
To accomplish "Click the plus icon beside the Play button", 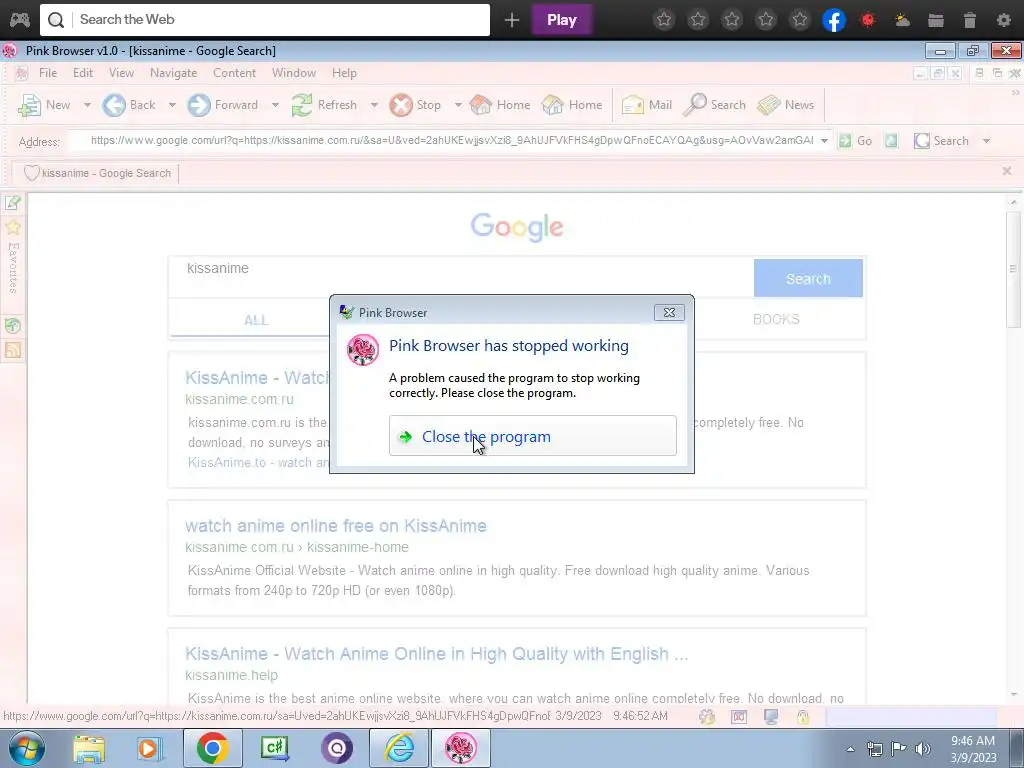I will [511, 20].
